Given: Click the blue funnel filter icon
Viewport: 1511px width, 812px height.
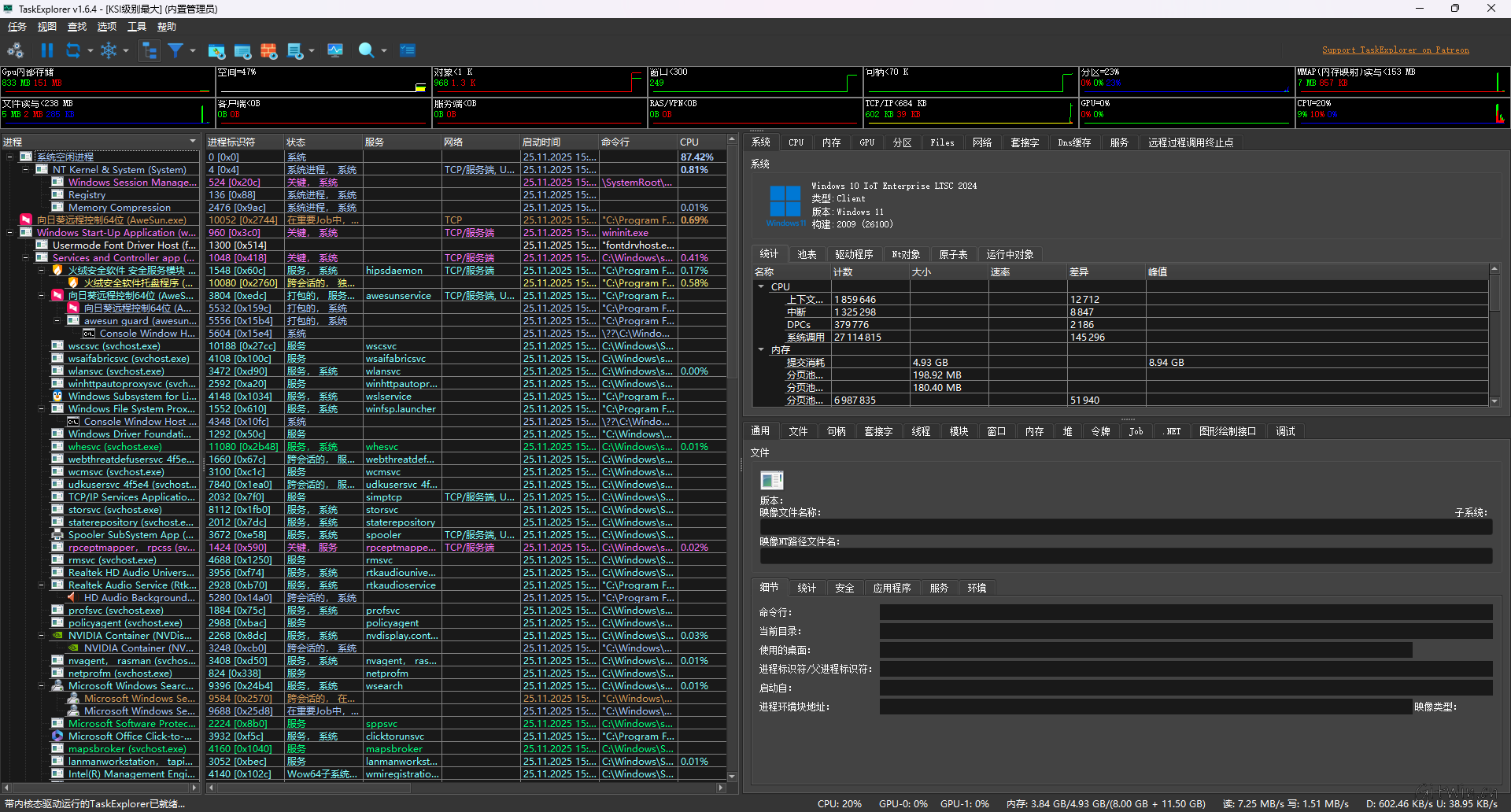Looking at the screenshot, I should pos(175,50).
